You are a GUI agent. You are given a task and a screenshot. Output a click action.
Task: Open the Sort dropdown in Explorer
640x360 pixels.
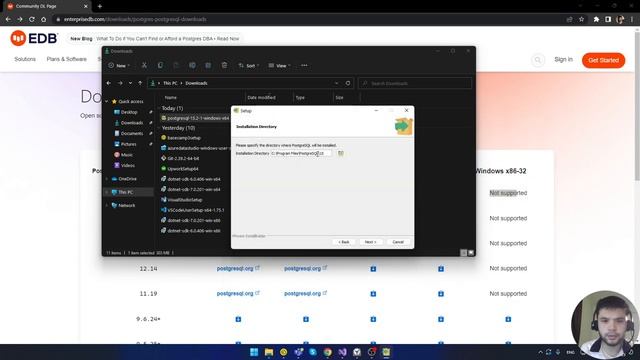click(249, 65)
